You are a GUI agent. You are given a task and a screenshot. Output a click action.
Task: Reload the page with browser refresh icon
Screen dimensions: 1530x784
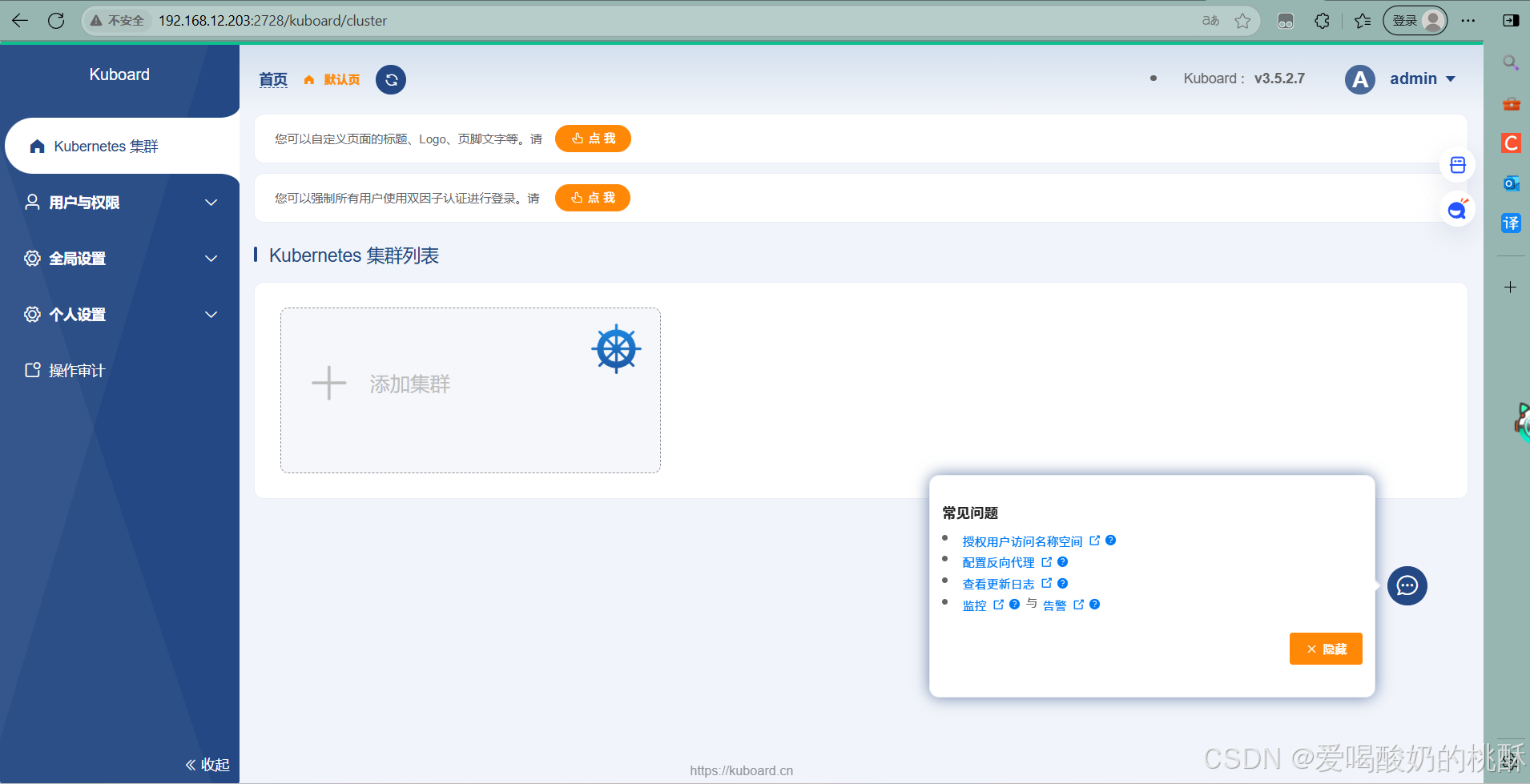pos(56,21)
